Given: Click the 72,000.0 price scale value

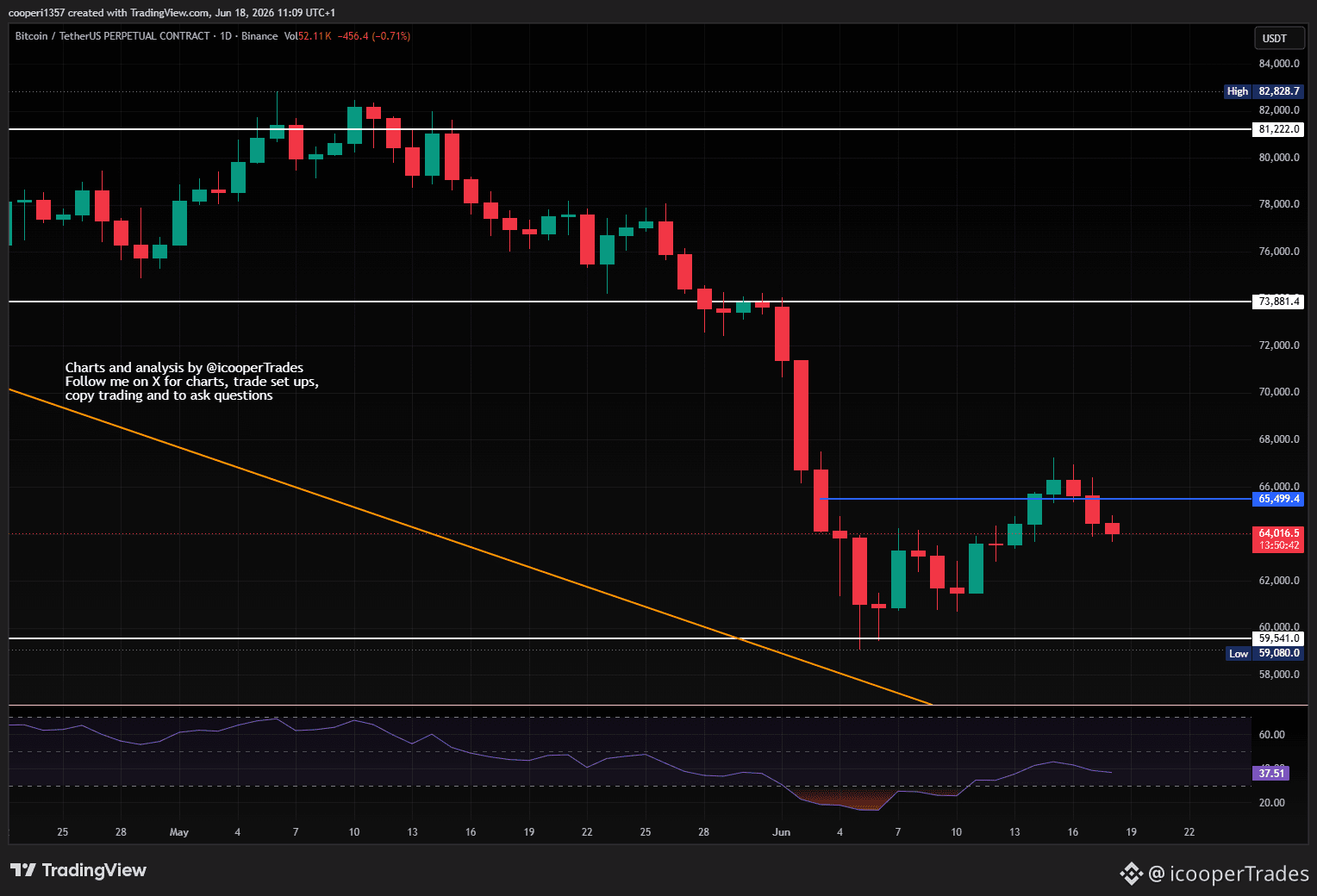Looking at the screenshot, I should [x=1279, y=345].
